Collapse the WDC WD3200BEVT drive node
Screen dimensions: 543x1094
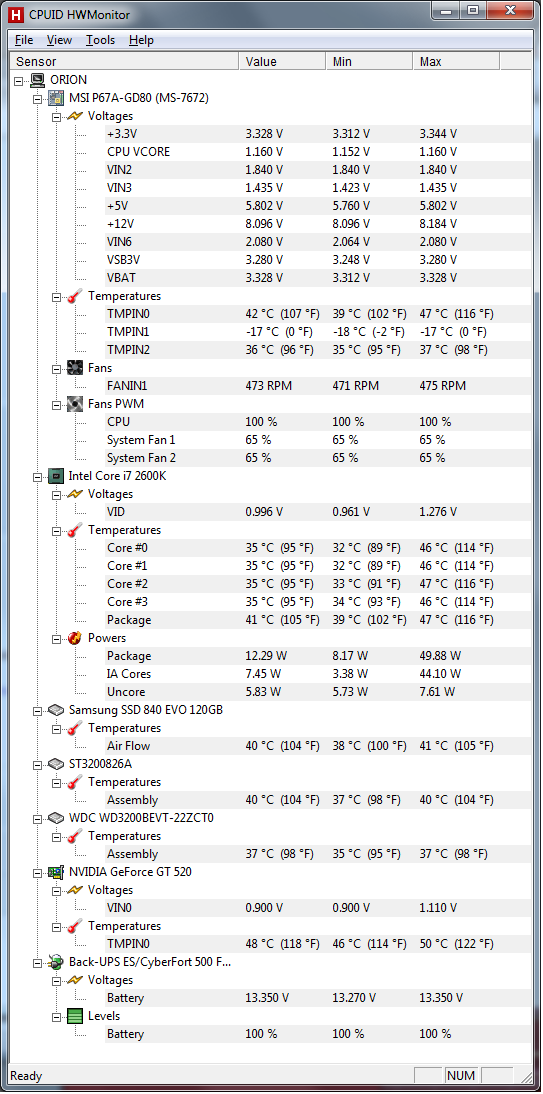[38, 818]
